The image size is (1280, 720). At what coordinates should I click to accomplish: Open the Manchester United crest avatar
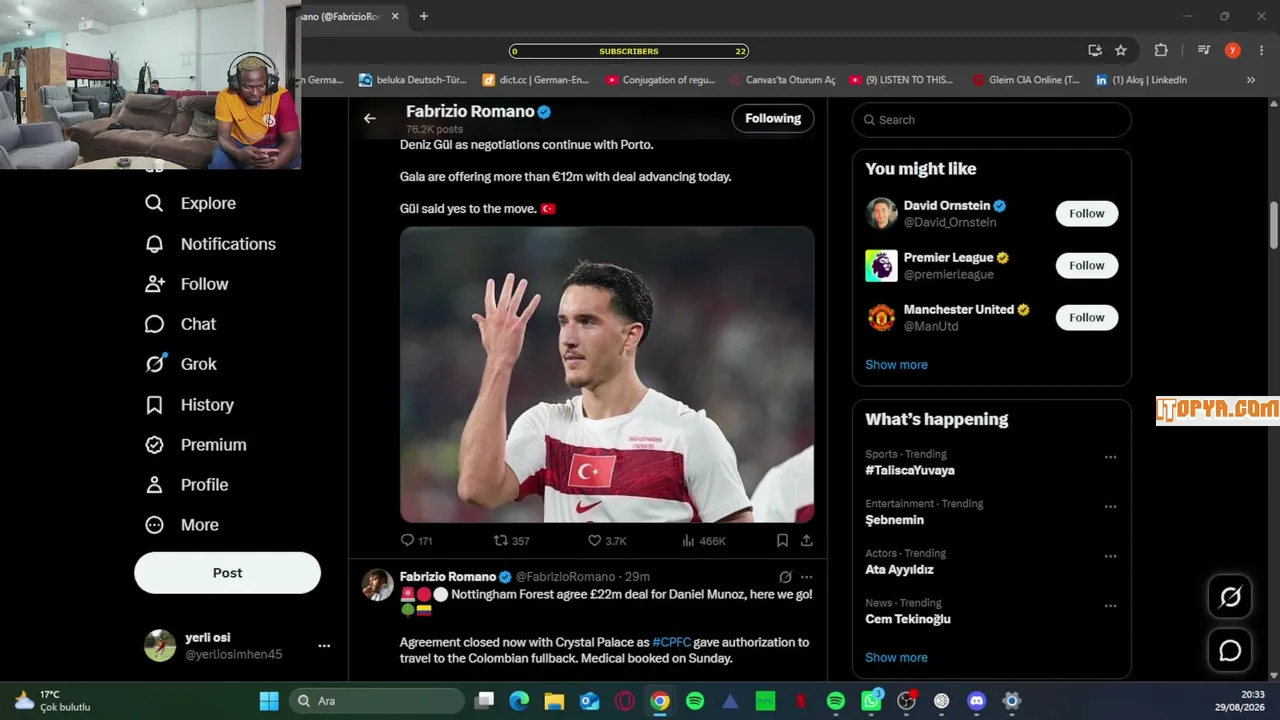881,317
